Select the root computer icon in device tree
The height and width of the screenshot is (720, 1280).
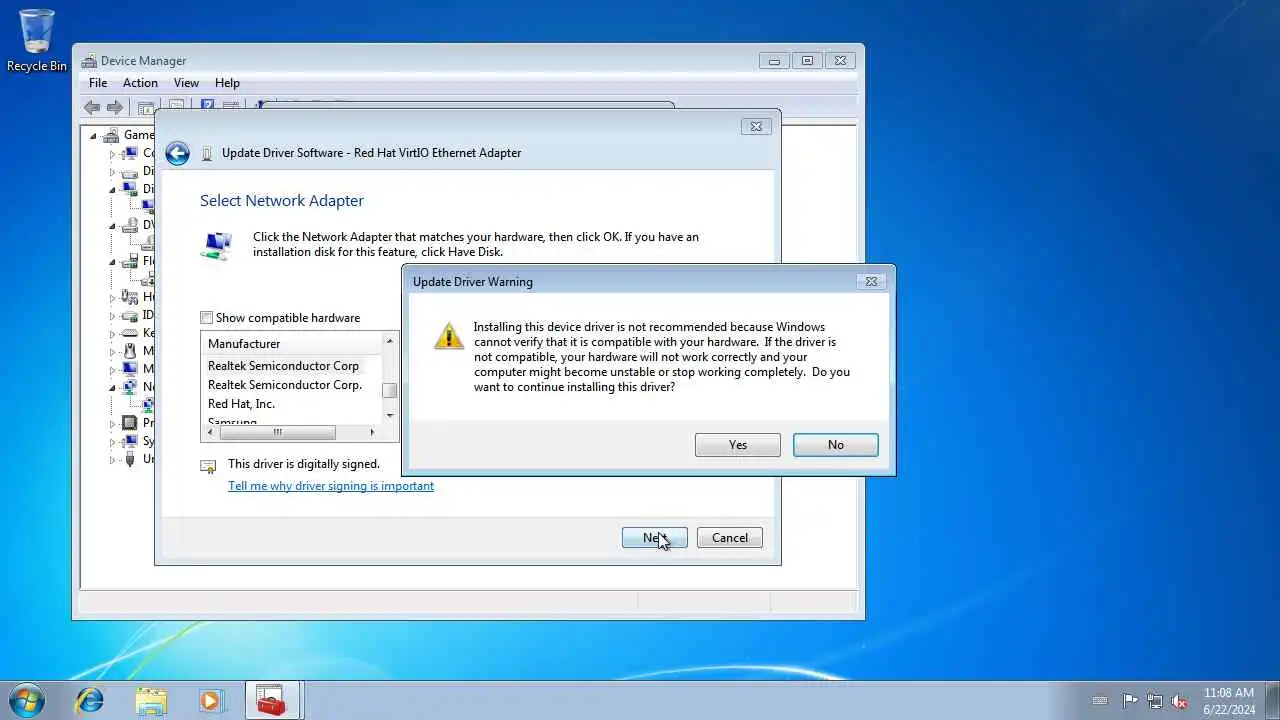111,135
